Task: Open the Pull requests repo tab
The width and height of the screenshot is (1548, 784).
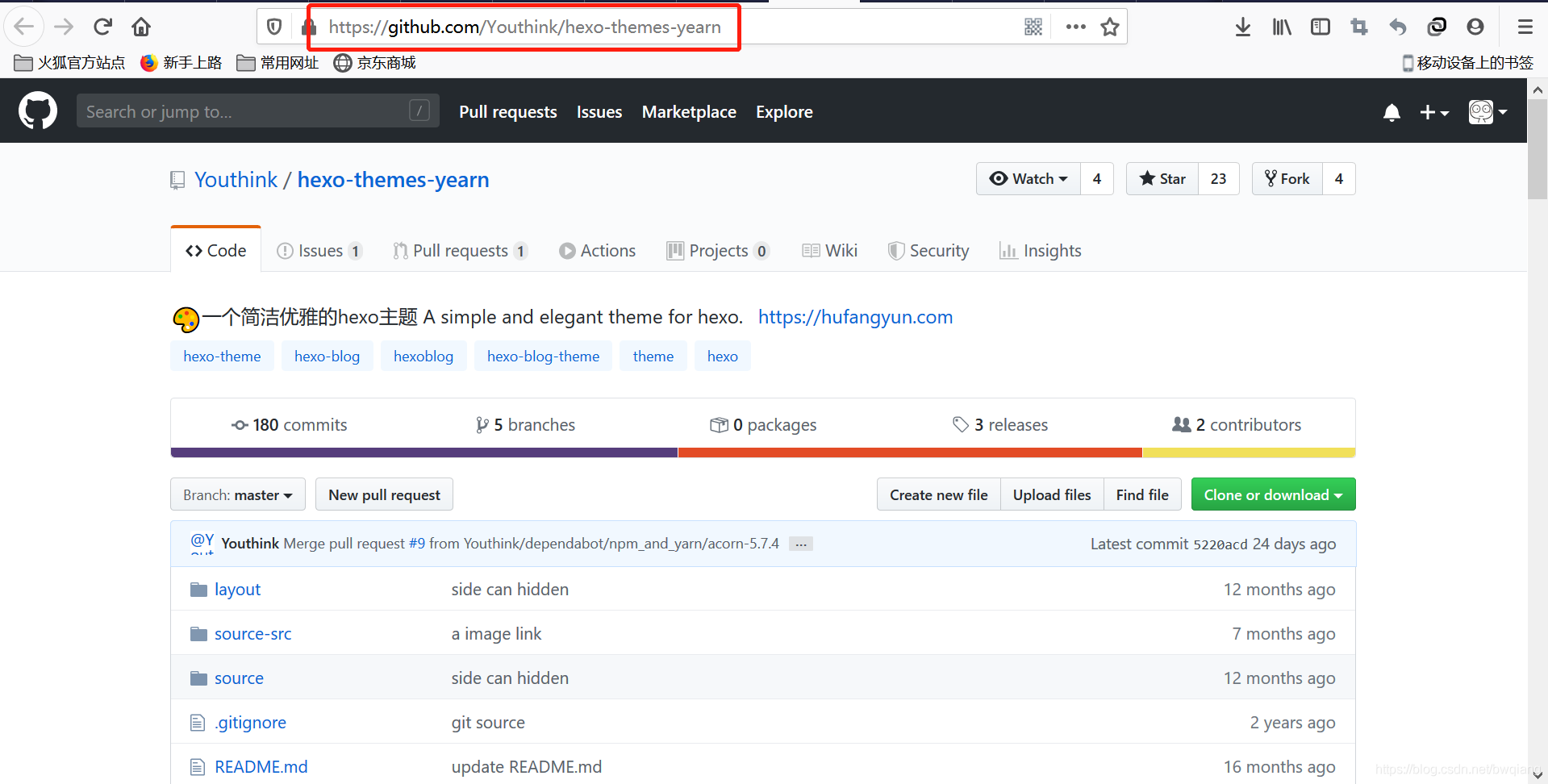Action: pos(460,251)
